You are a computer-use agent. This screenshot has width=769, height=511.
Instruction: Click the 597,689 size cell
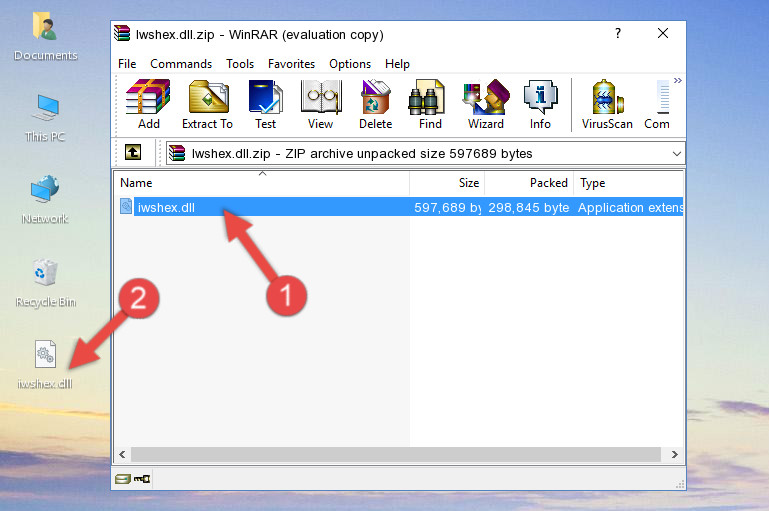447,207
